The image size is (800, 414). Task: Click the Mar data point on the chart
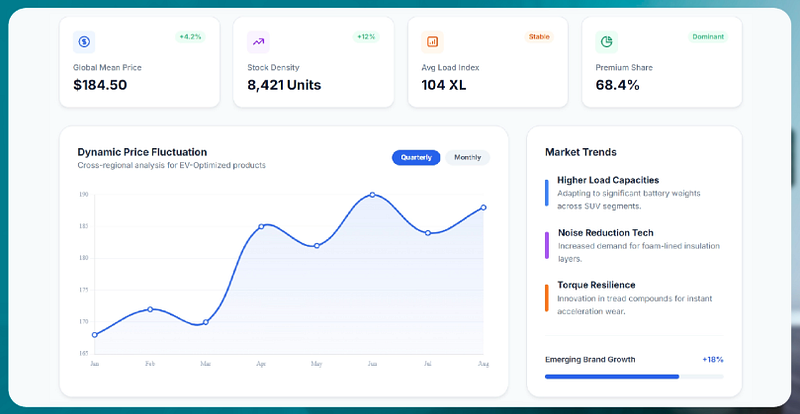click(x=206, y=322)
